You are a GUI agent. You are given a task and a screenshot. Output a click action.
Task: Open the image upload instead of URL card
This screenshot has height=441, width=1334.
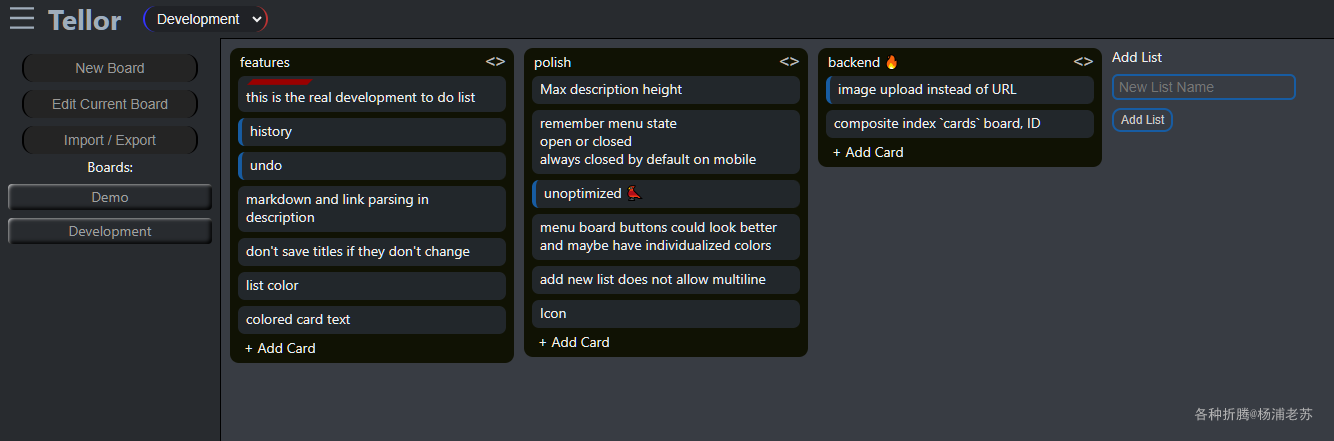[x=960, y=89]
